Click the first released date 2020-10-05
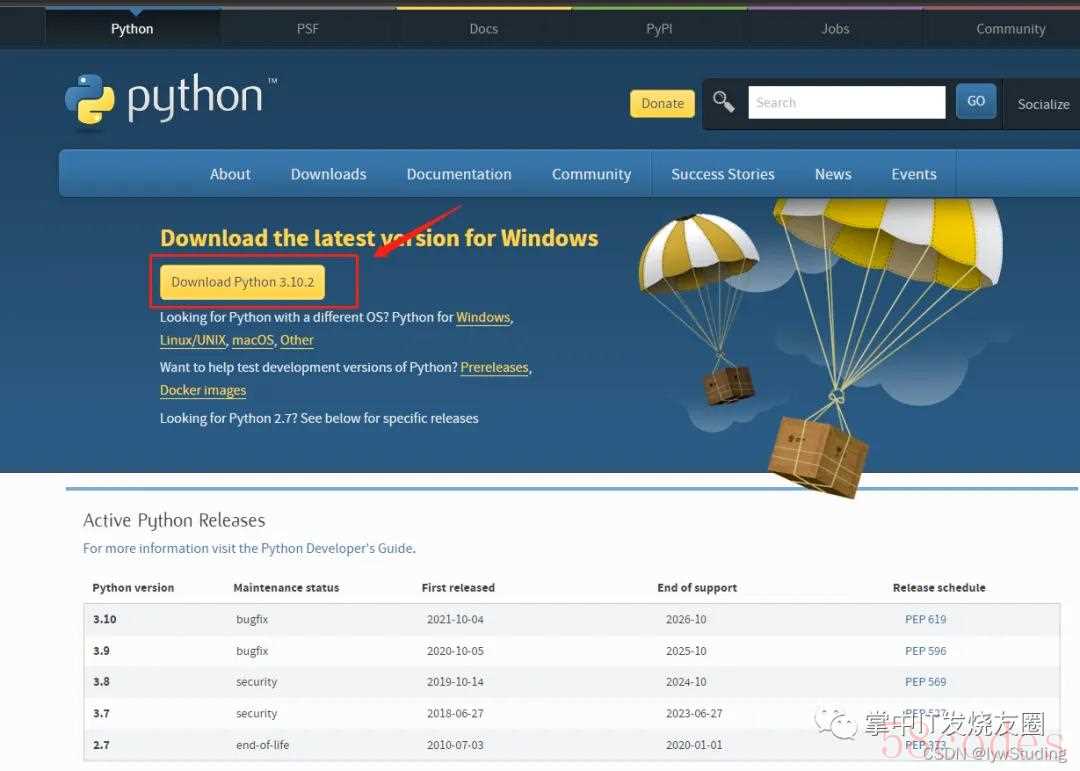 455,651
